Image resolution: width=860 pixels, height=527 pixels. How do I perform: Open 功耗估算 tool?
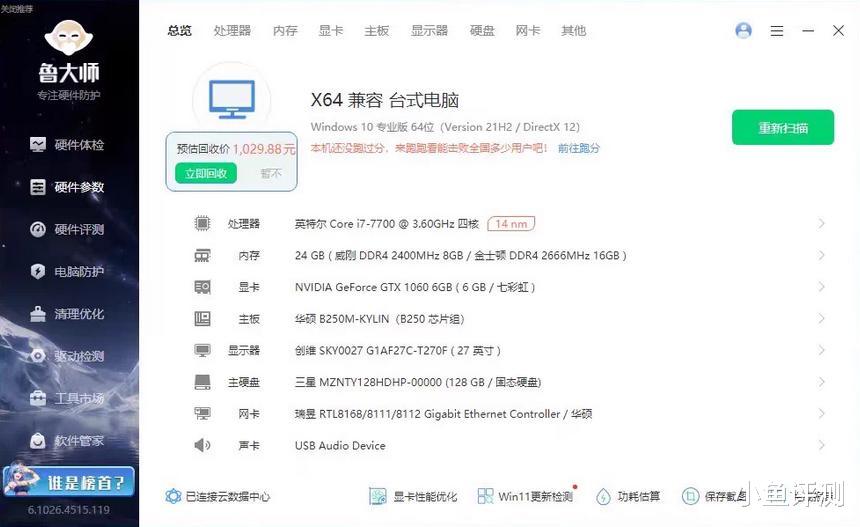(x=628, y=496)
